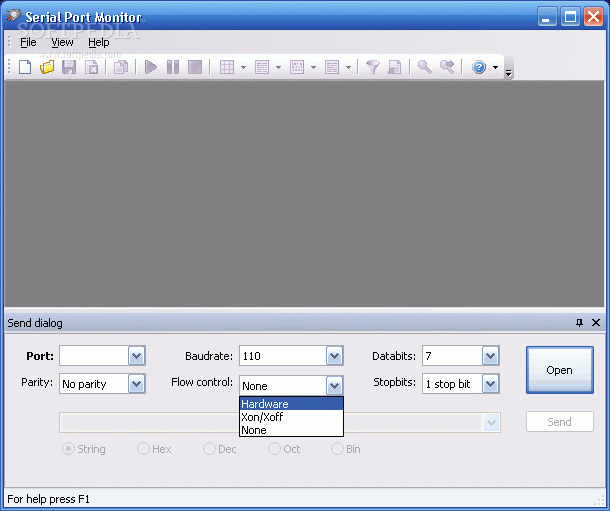Click the Send button

click(560, 422)
